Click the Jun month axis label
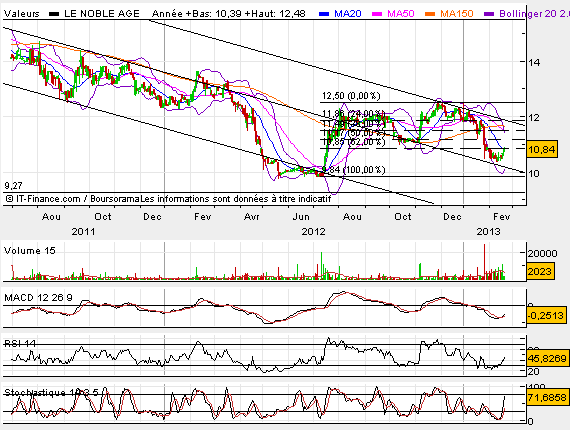This screenshot has width=570, height=430. point(301,217)
